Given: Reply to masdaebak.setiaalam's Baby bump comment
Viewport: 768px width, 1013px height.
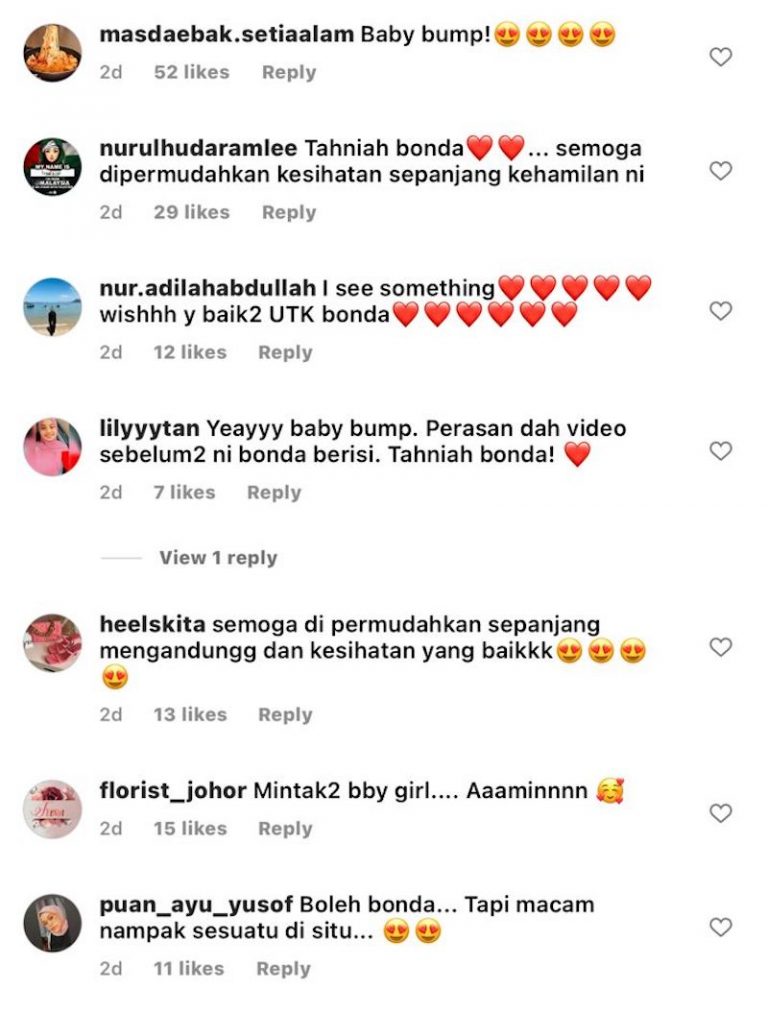Looking at the screenshot, I should click(x=289, y=72).
